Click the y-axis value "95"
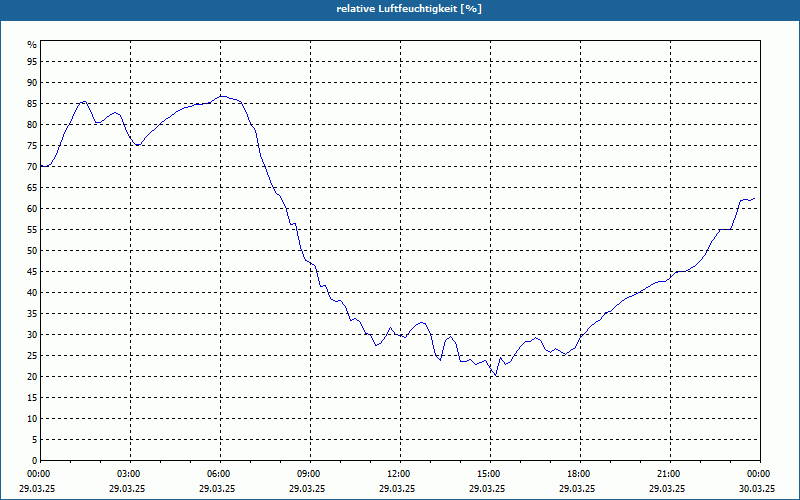 (x=32, y=62)
